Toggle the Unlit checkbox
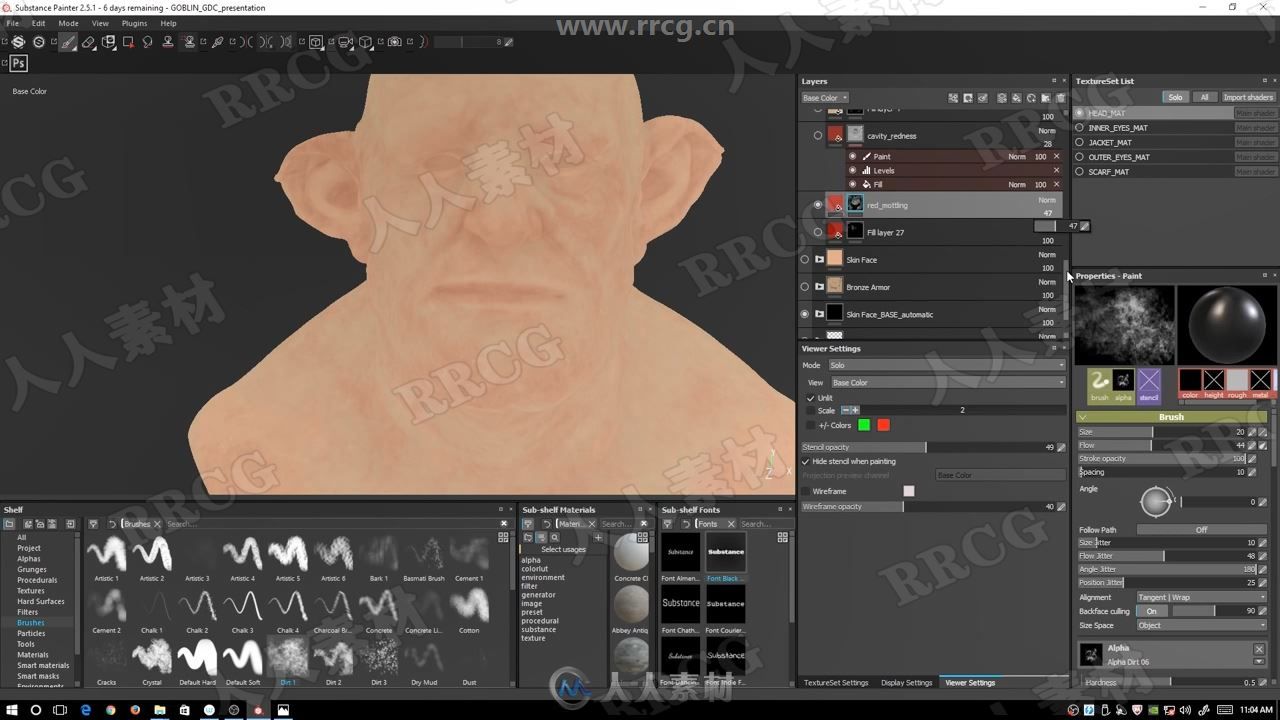This screenshot has height=720, width=1280. click(811, 398)
